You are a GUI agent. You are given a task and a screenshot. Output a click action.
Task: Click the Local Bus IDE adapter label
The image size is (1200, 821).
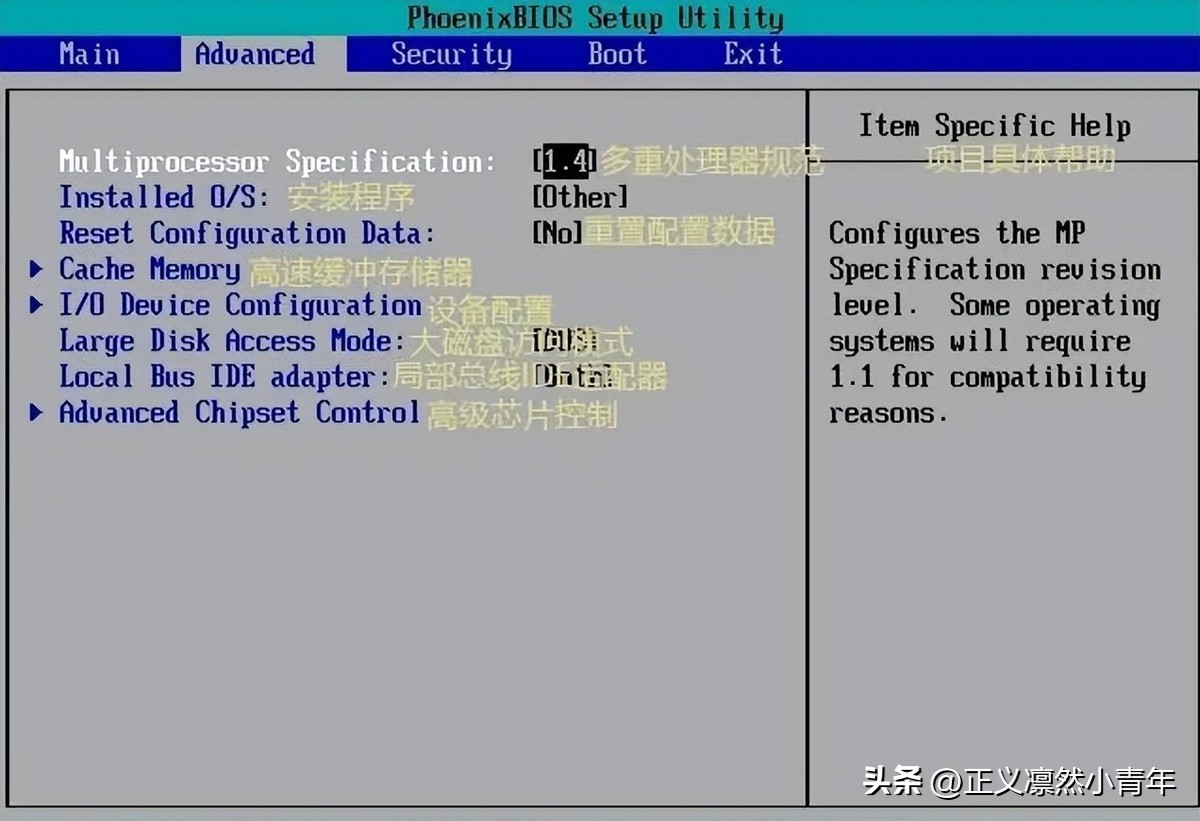(x=224, y=377)
